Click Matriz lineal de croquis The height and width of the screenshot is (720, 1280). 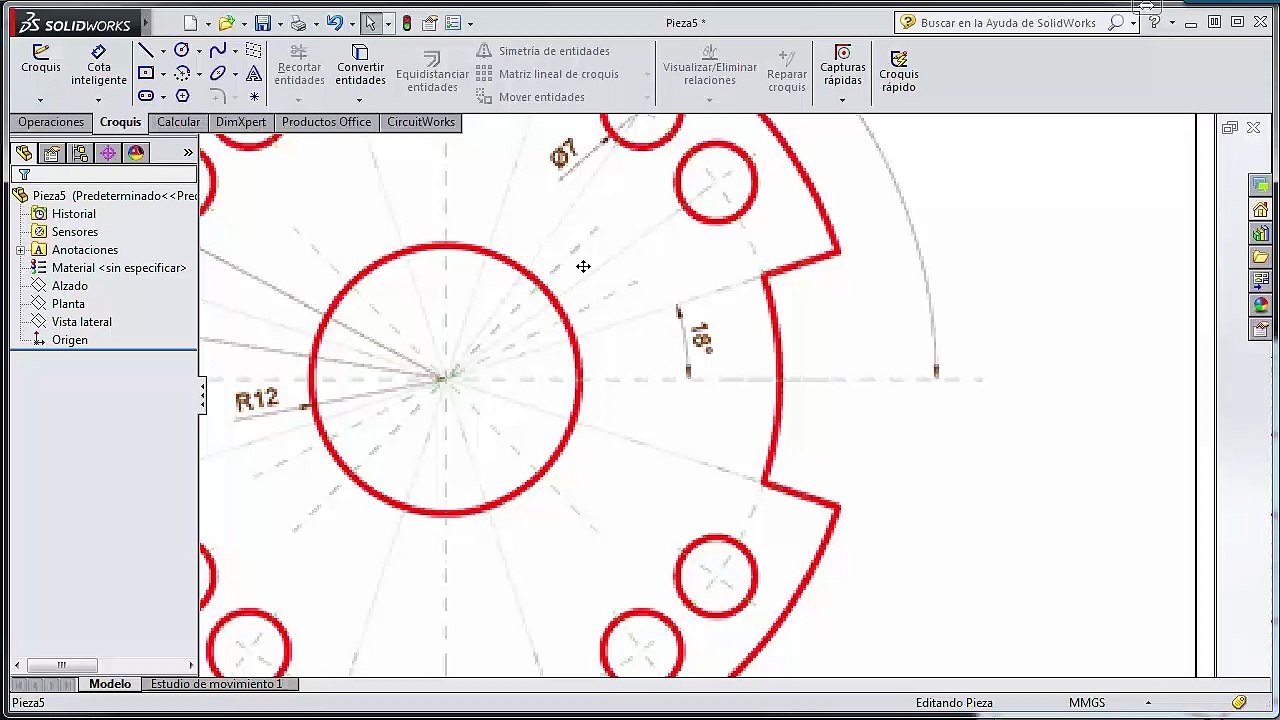548,74
